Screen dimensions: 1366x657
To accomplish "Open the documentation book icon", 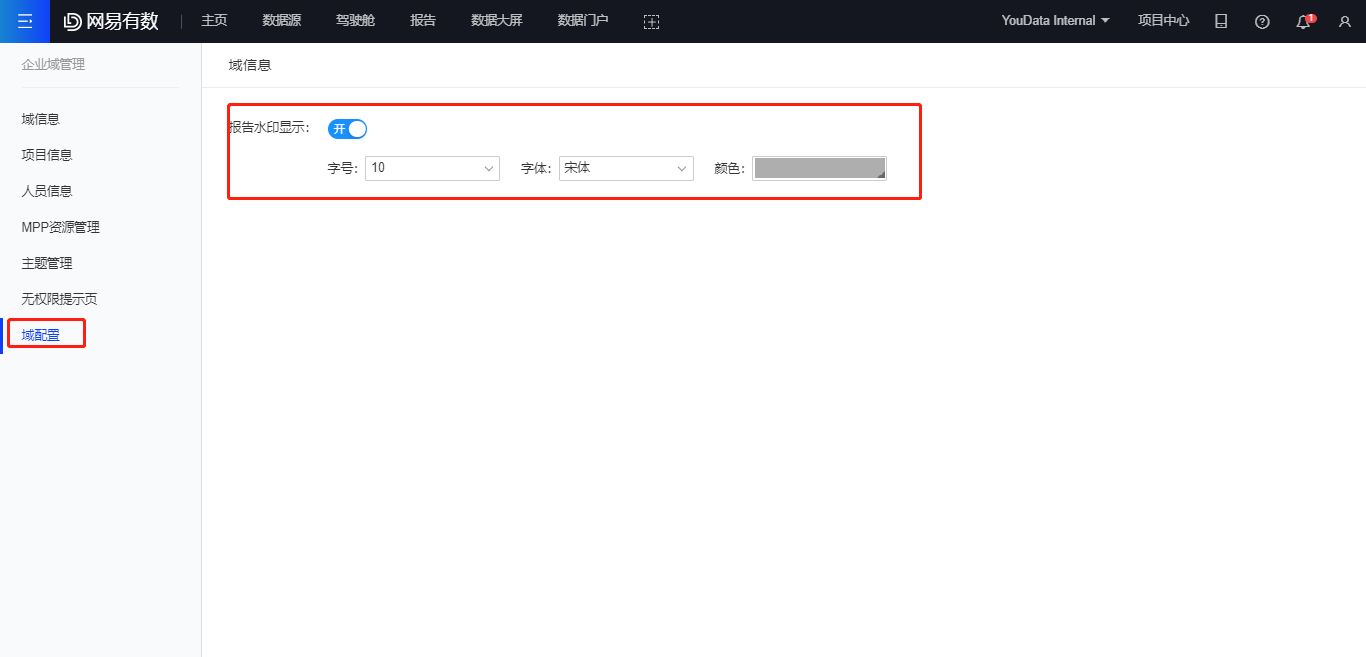I will tap(1221, 21).
